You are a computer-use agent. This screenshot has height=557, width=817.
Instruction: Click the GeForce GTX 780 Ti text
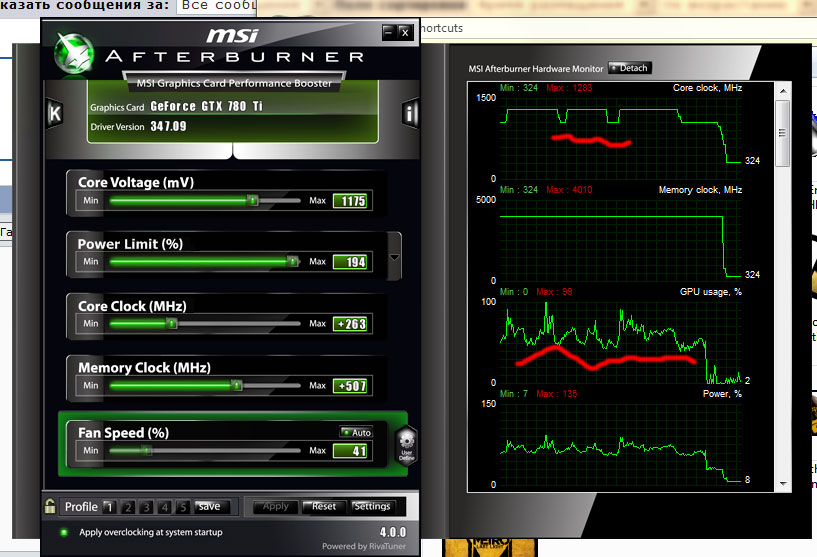coord(206,106)
